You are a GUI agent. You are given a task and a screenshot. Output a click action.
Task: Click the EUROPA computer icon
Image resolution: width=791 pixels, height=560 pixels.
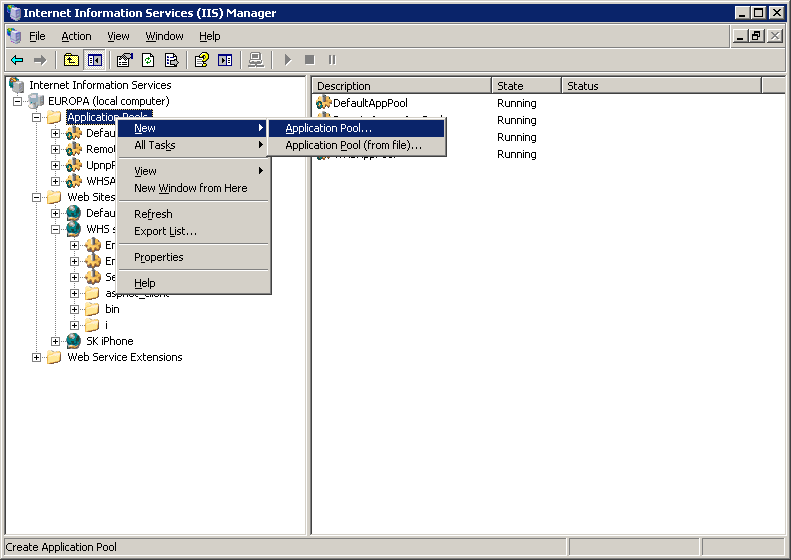point(36,101)
